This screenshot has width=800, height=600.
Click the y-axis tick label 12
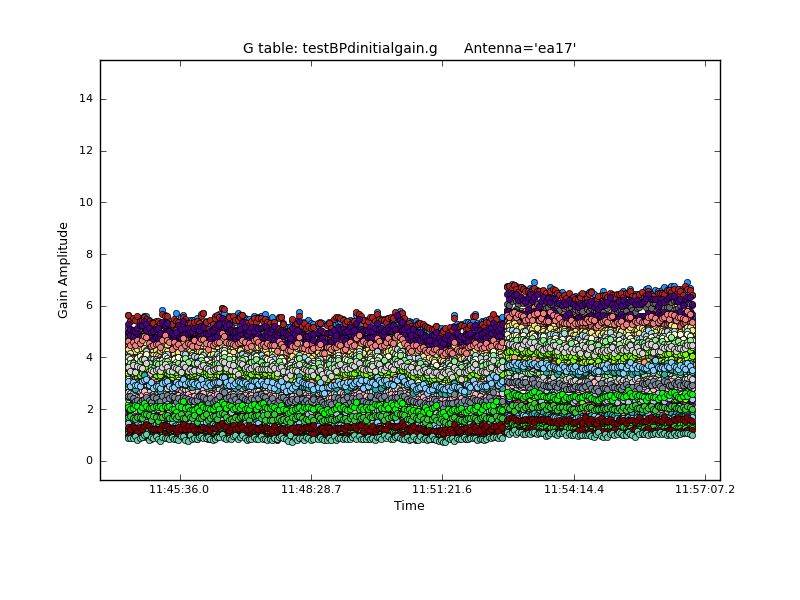pos(86,150)
